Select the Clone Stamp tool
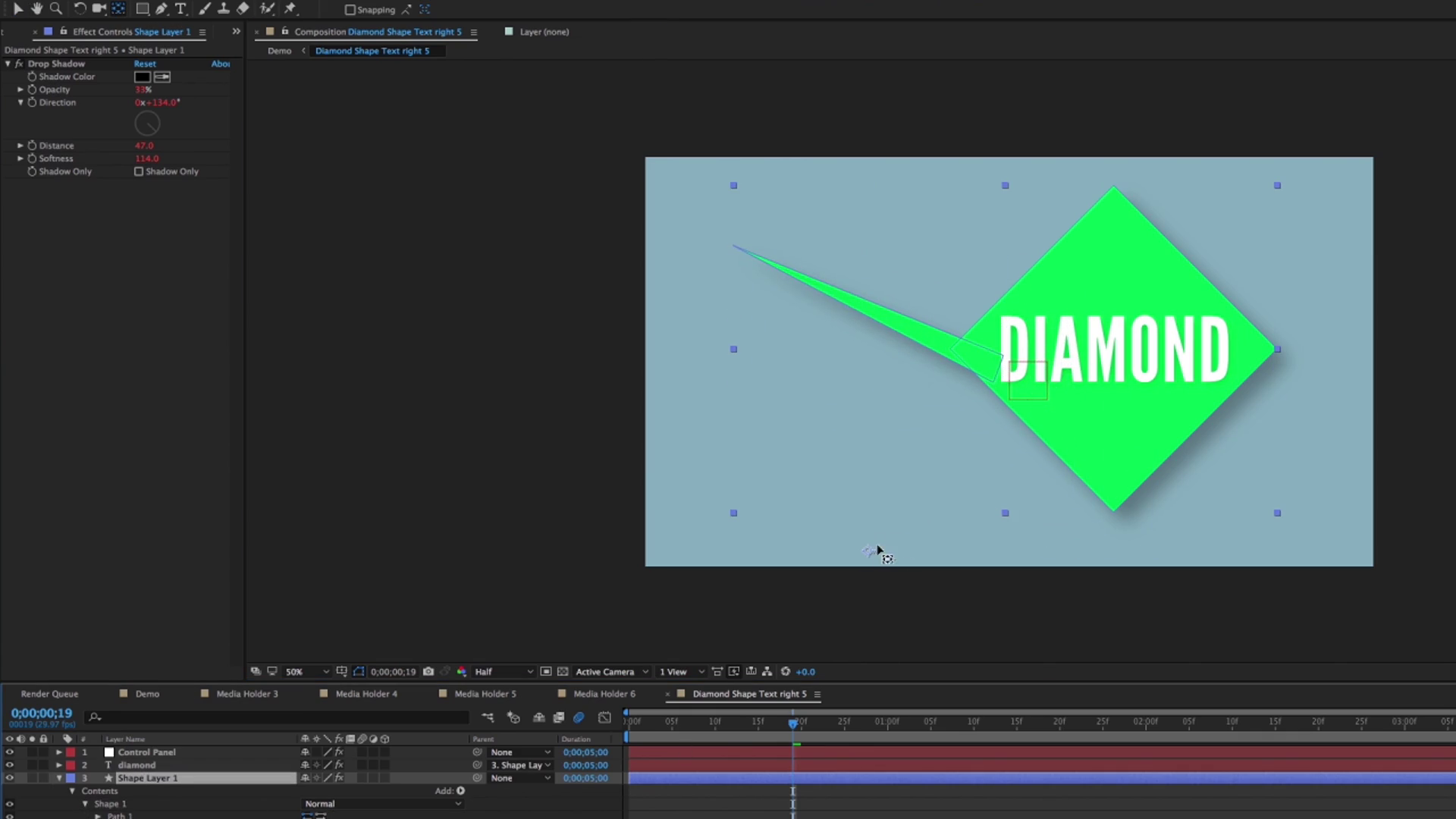Screen dimensions: 1456x819 [224, 9]
